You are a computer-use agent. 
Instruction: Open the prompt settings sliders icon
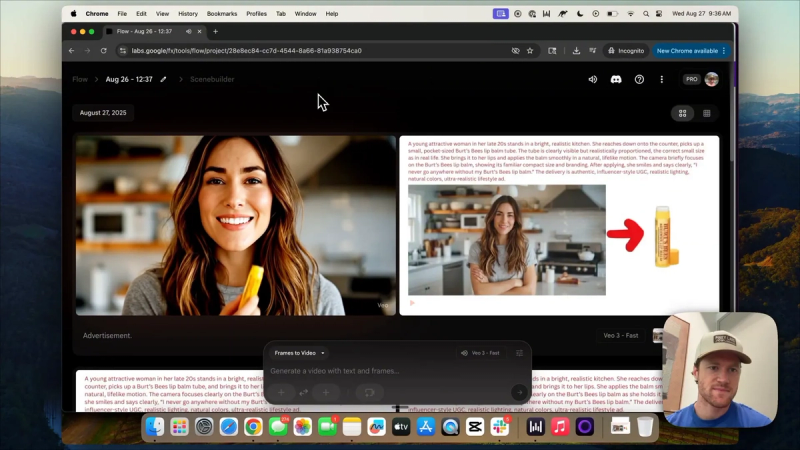tap(519, 353)
